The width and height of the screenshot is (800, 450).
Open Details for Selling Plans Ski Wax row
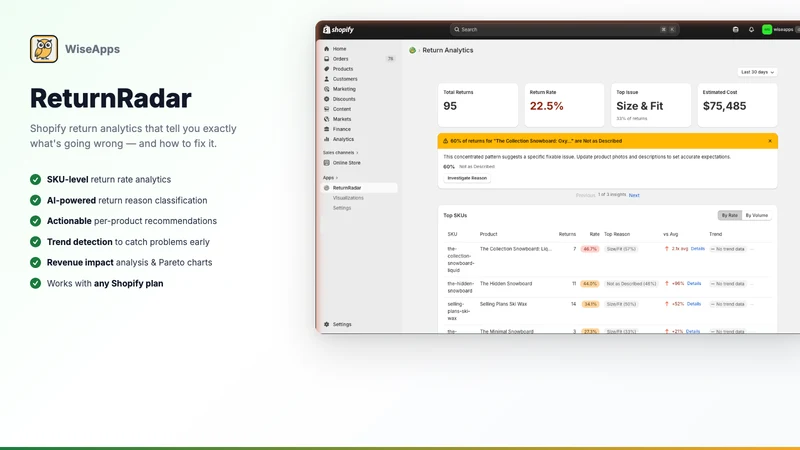coord(694,304)
